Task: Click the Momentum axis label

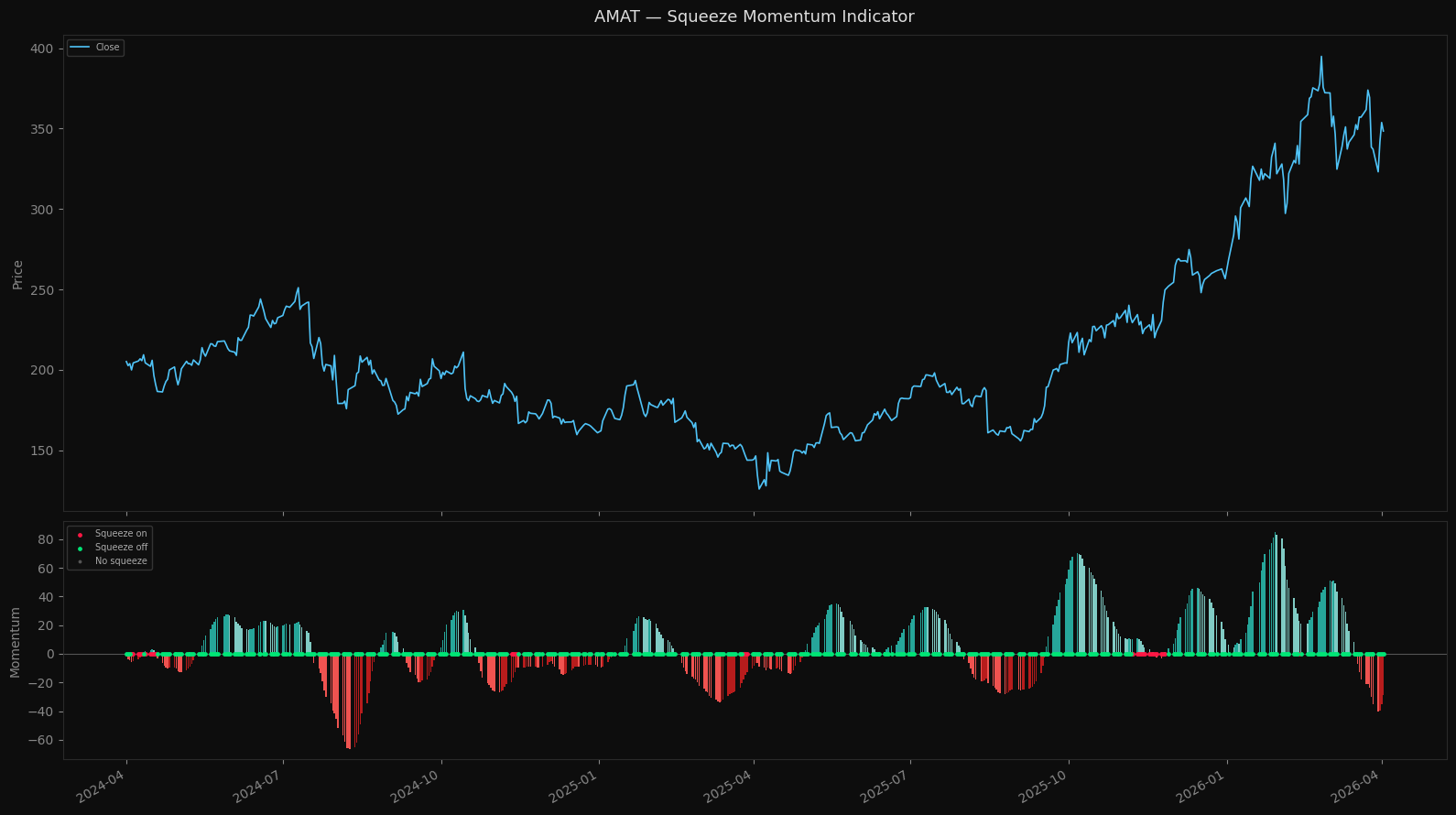Action: [x=15, y=642]
